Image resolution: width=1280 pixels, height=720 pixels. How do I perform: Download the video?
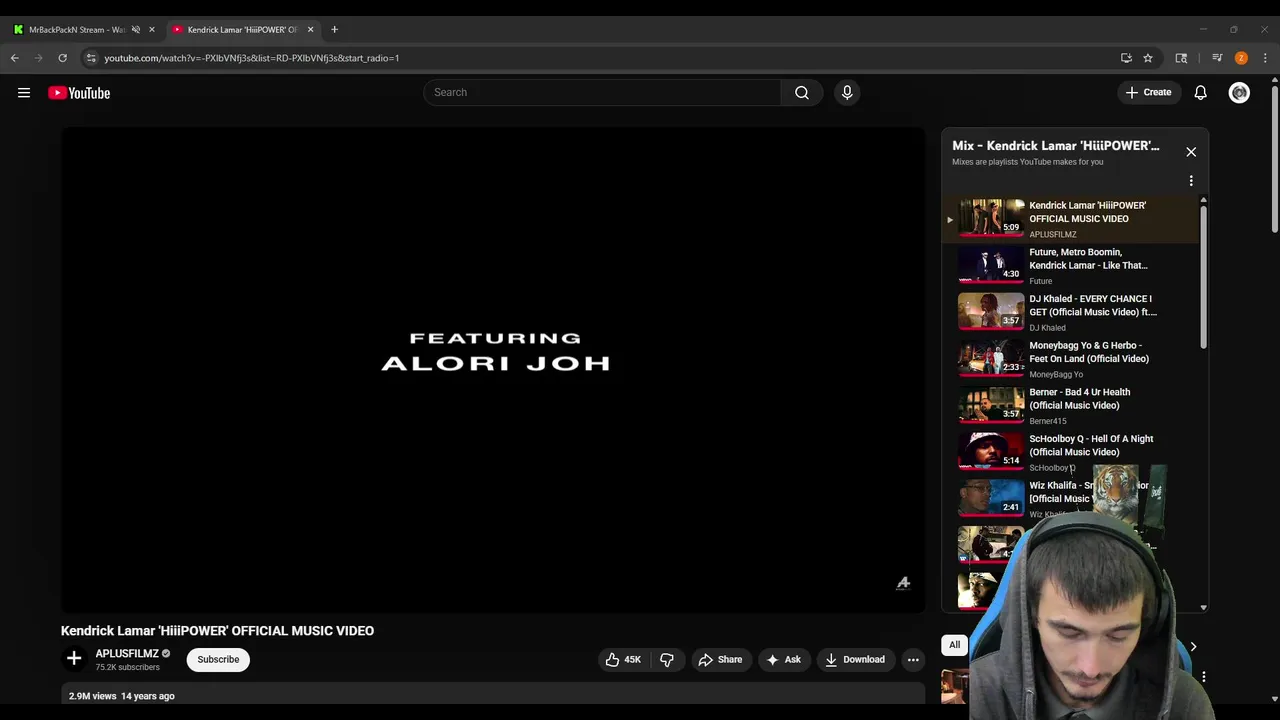coord(855,660)
